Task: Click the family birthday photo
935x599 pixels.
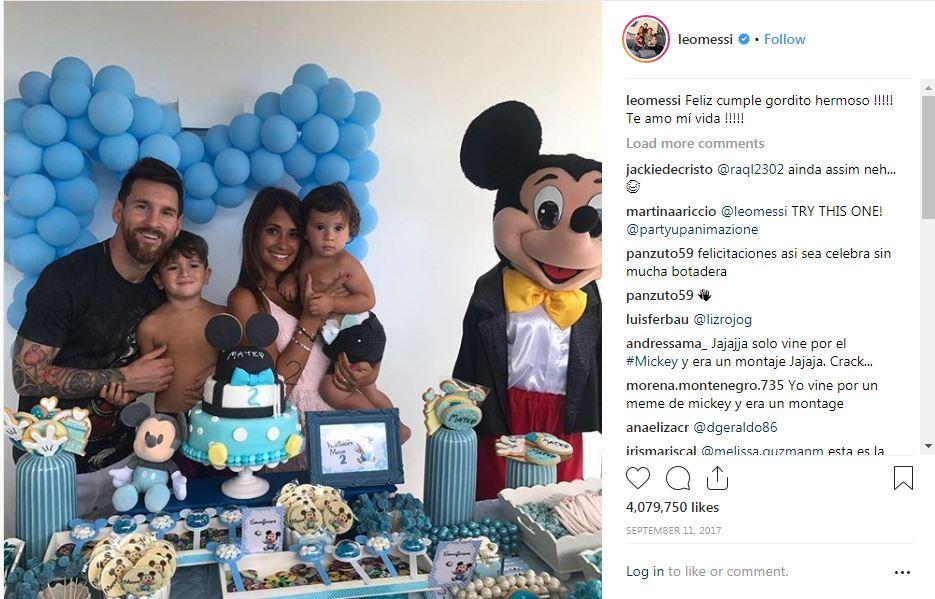Action: click(x=303, y=300)
